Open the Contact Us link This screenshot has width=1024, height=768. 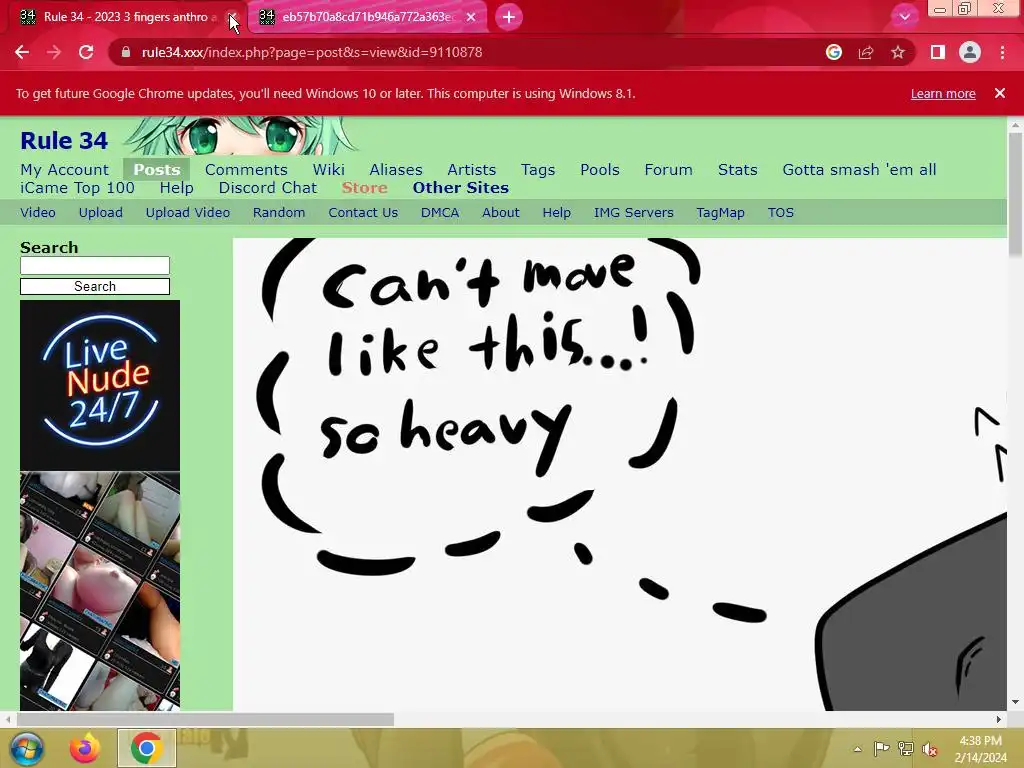point(363,213)
